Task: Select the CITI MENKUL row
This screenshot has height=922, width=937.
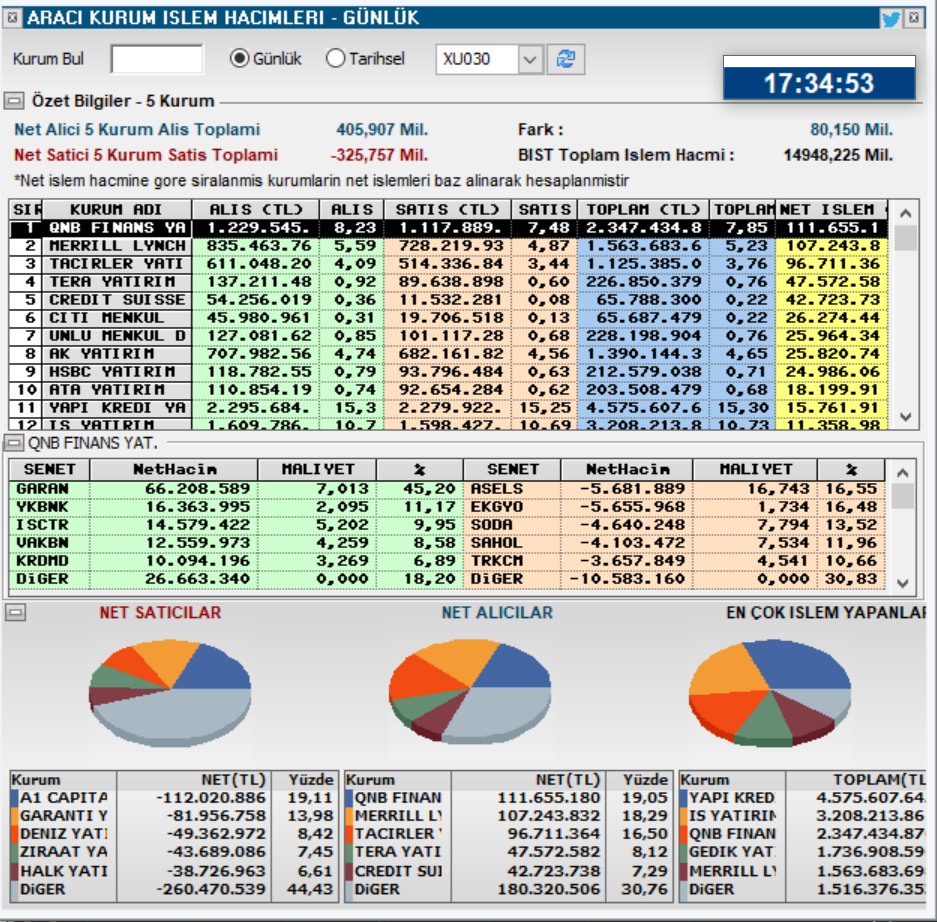Action: pos(449,318)
